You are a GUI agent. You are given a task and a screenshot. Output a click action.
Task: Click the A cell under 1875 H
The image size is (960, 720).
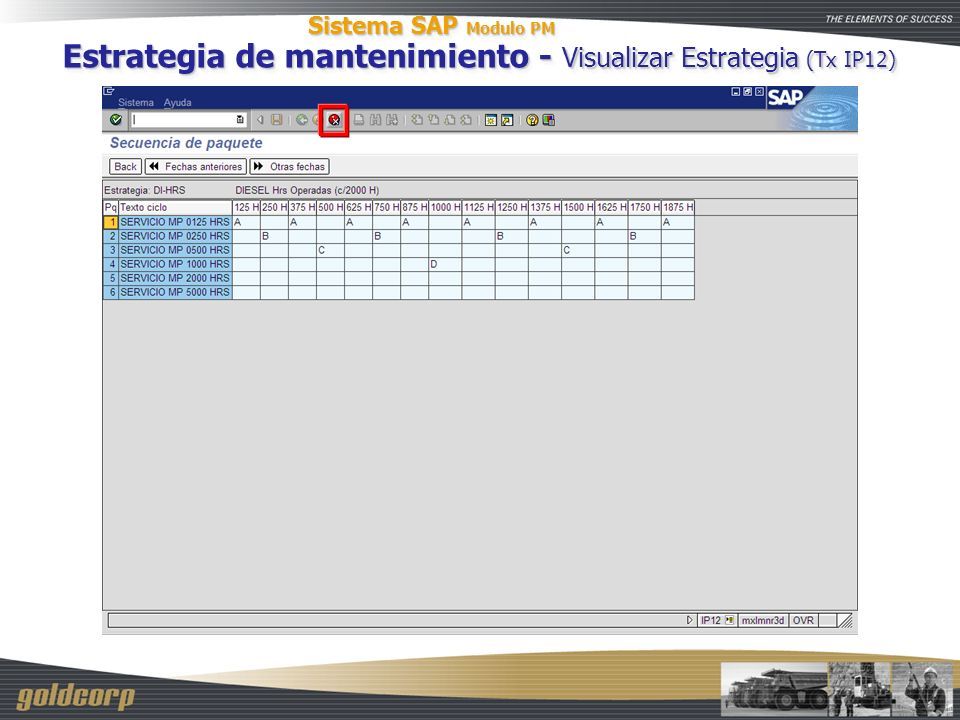pos(678,222)
